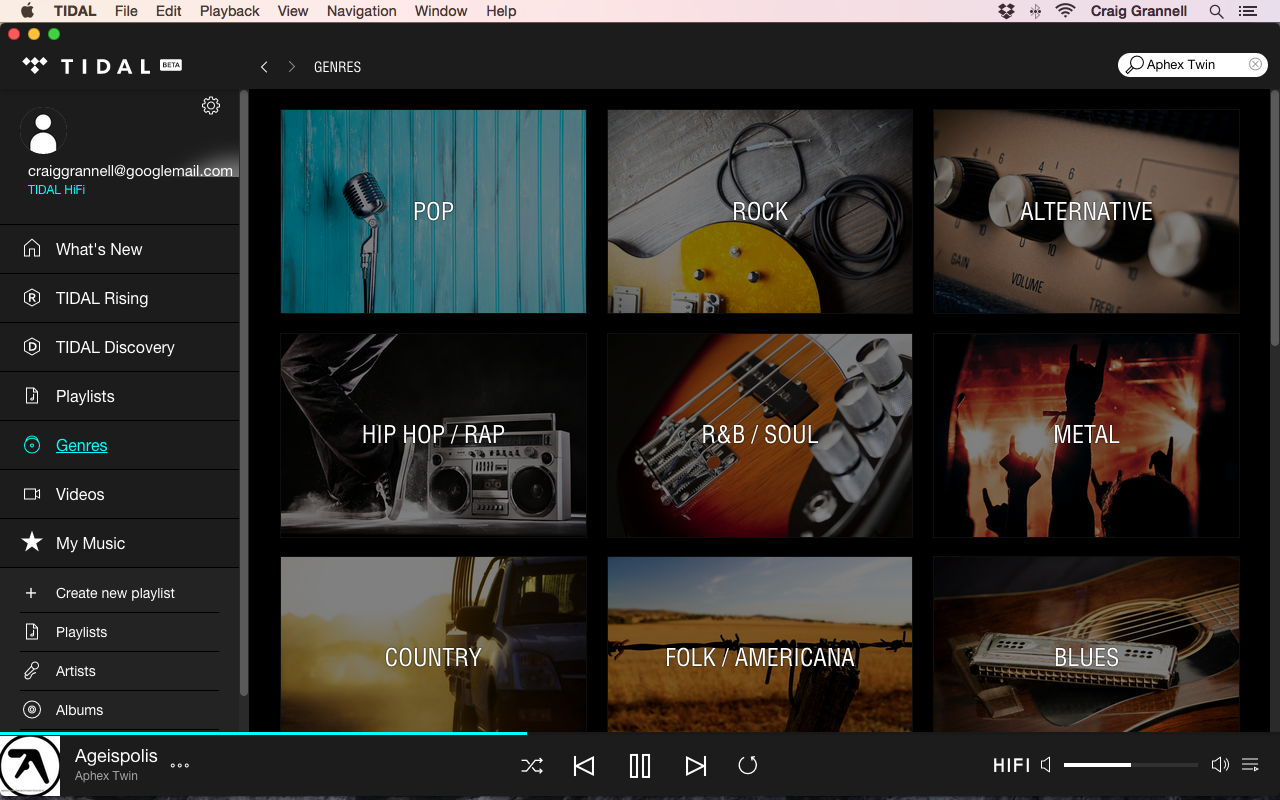This screenshot has height=800, width=1280.
Task: Adjust the volume slider
Action: (x=1131, y=765)
